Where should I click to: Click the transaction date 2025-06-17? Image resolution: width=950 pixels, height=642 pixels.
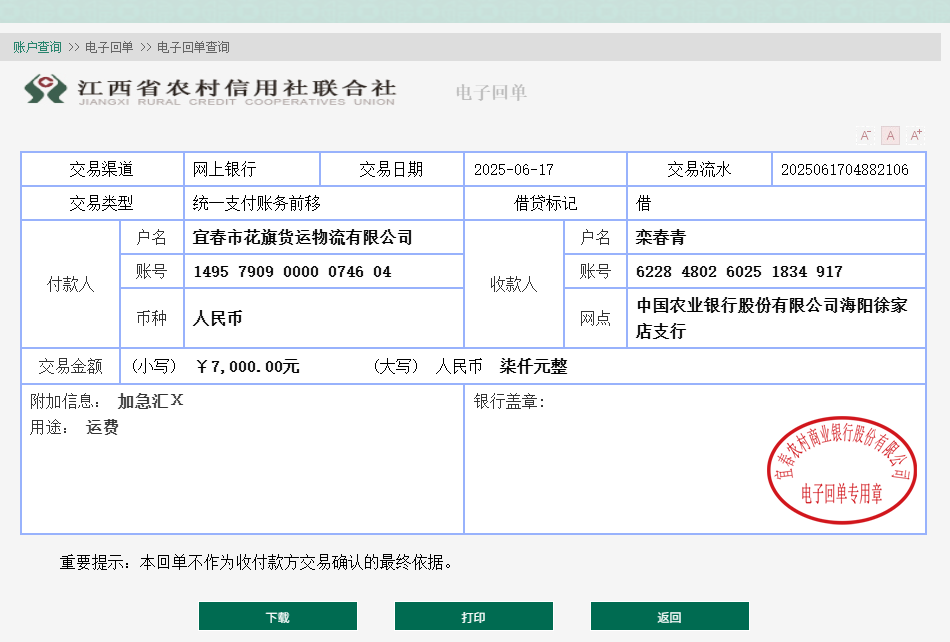pyautogui.click(x=514, y=170)
